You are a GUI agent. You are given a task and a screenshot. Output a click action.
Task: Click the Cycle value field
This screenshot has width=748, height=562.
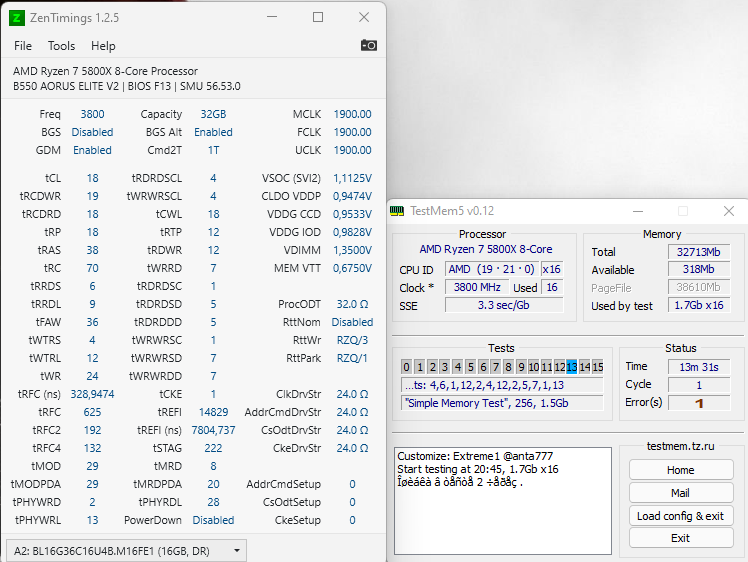699,385
